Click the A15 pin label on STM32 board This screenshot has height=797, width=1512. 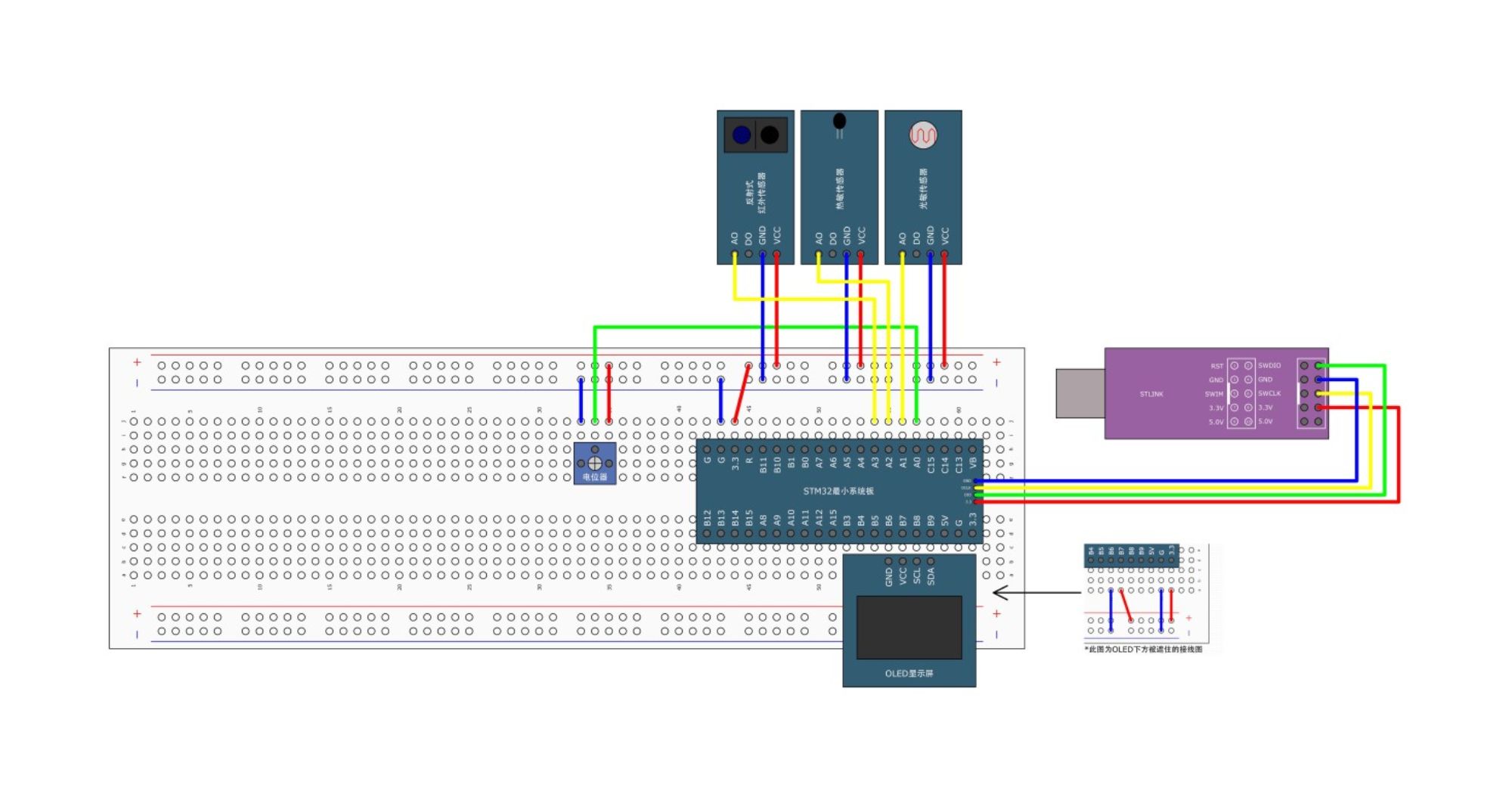(833, 518)
